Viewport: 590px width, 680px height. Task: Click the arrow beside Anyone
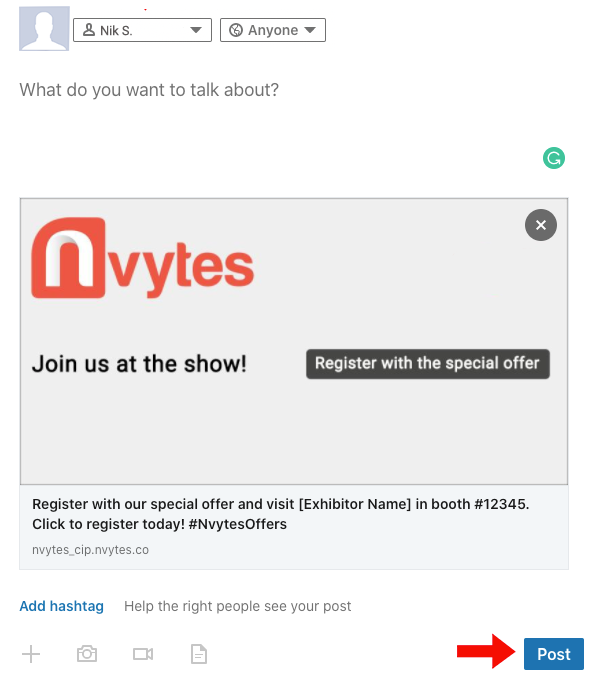[310, 30]
